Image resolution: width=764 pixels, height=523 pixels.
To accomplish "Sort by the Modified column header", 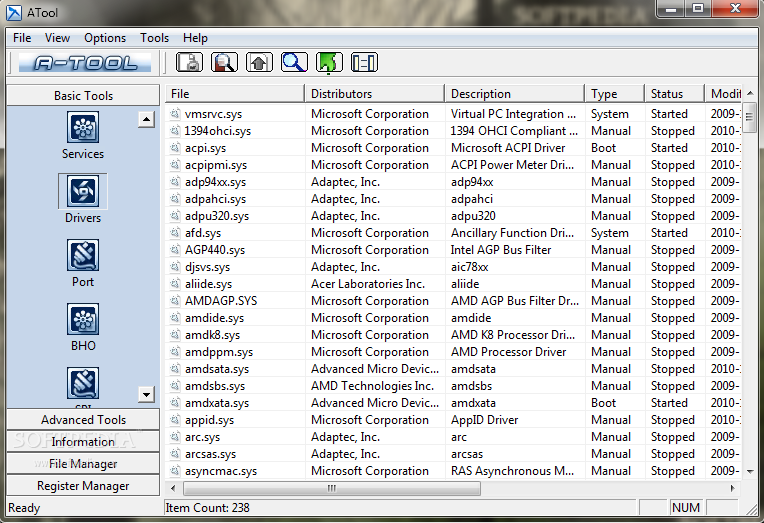I will click(723, 94).
